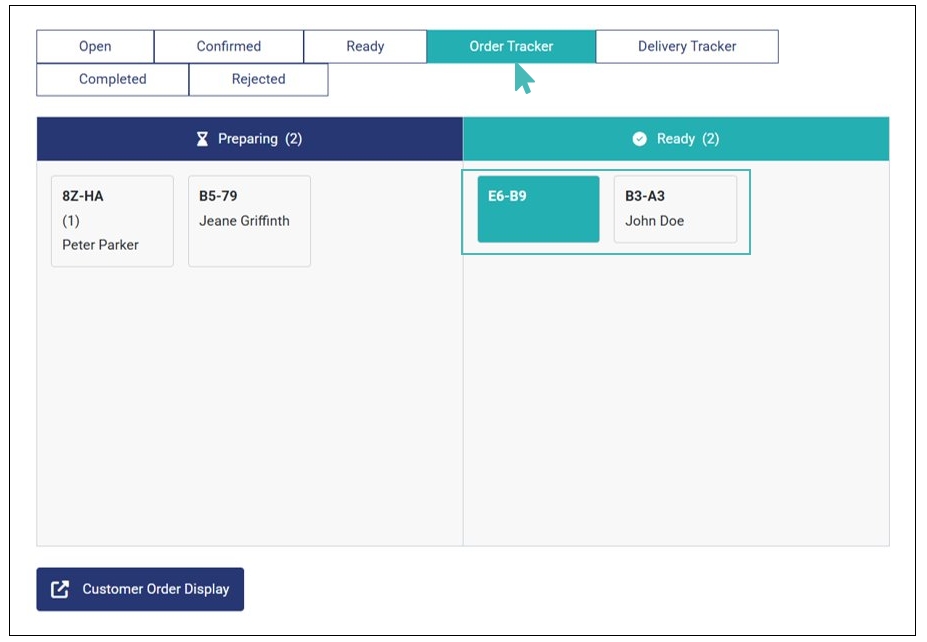Viewport: 927px width, 642px height.
Task: Click the John Doe customer name
Action: [x=654, y=221]
